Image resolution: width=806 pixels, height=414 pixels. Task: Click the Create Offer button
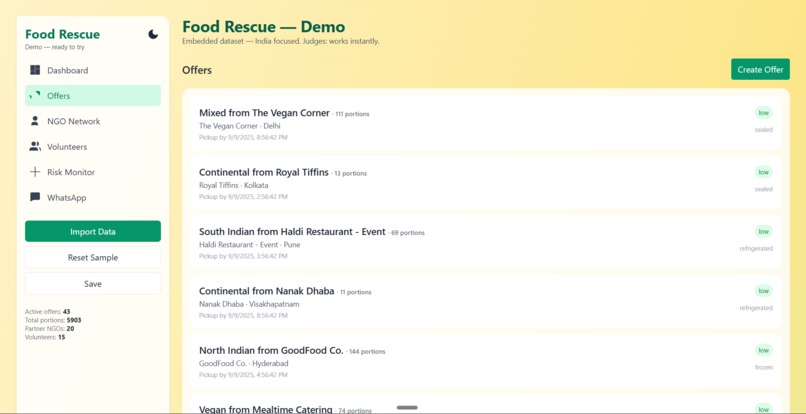pyautogui.click(x=760, y=69)
